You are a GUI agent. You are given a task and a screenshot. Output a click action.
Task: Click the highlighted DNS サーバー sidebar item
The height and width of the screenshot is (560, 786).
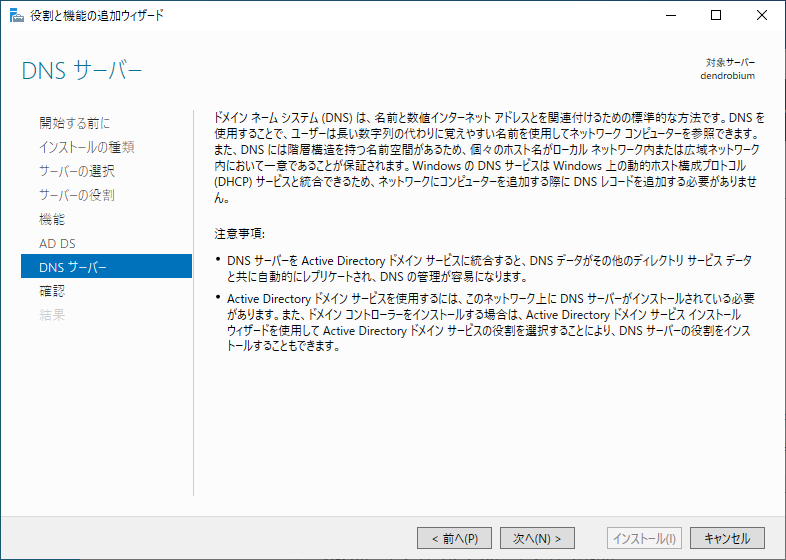(x=73, y=267)
